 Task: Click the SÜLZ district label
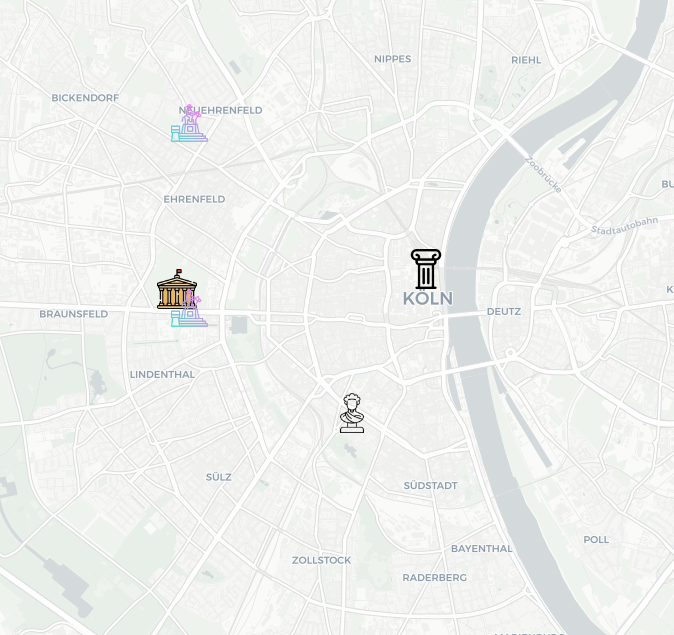[218, 477]
